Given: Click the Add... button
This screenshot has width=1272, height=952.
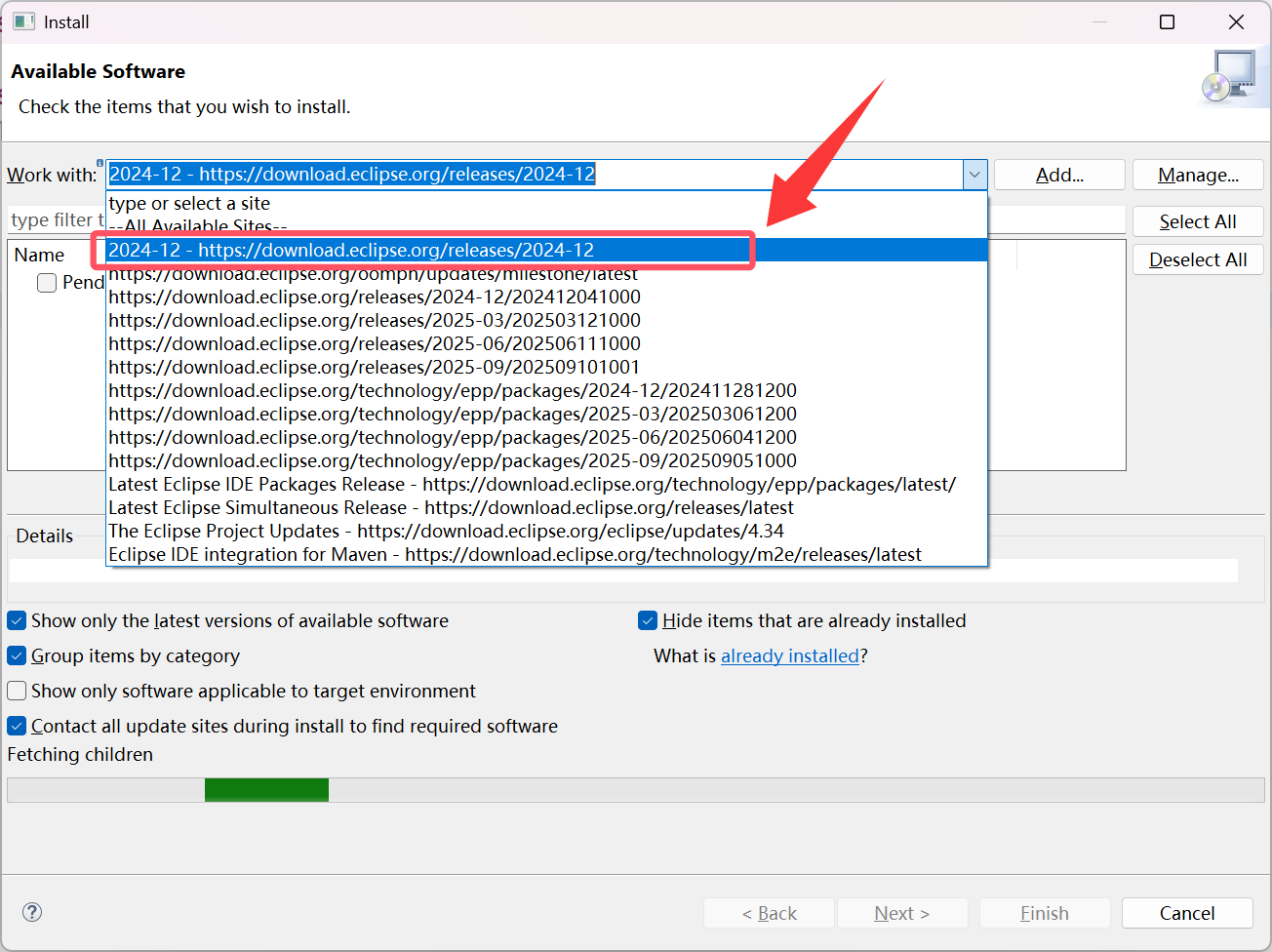Looking at the screenshot, I should click(1059, 175).
